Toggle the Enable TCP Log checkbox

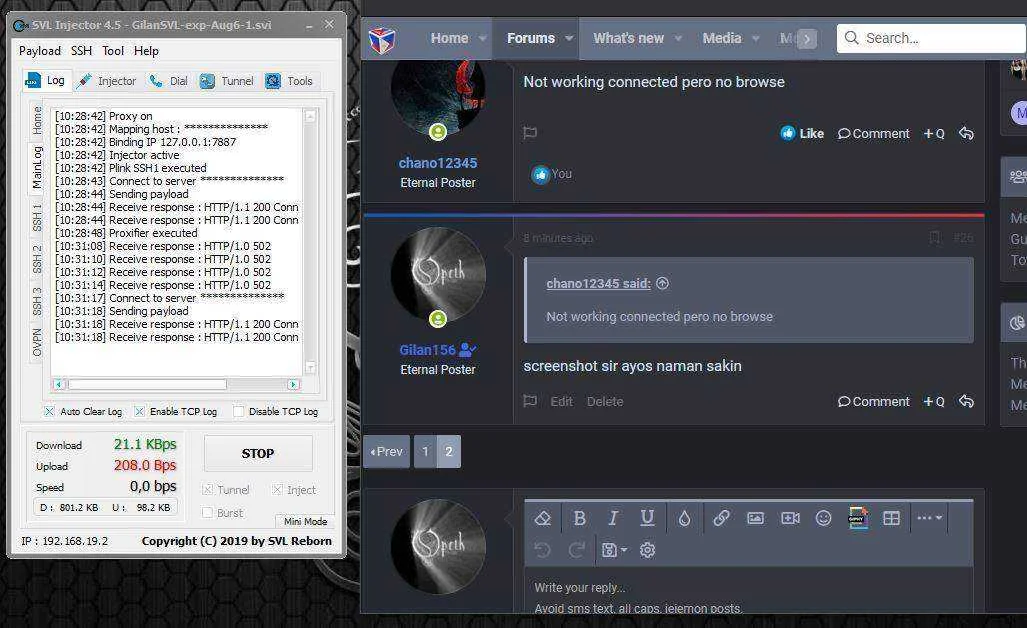[139, 411]
